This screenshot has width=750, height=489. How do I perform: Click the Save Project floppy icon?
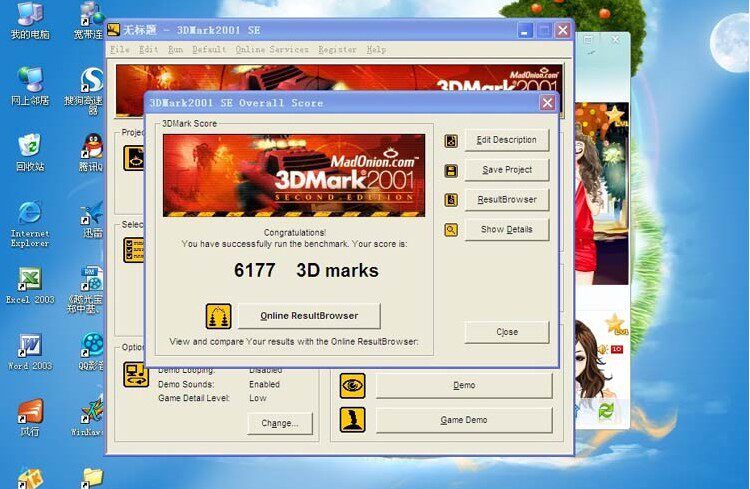tap(451, 171)
